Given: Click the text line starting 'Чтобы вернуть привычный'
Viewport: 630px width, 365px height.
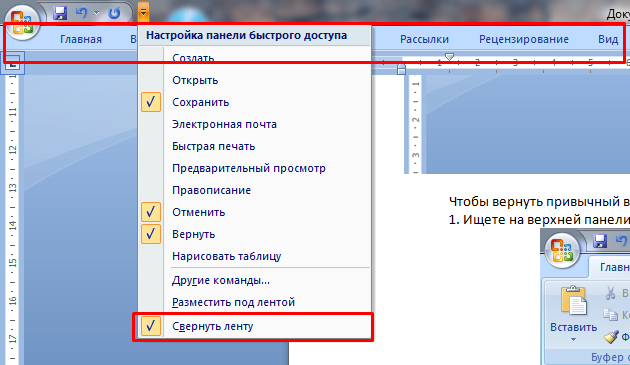Looking at the screenshot, I should (x=539, y=201).
